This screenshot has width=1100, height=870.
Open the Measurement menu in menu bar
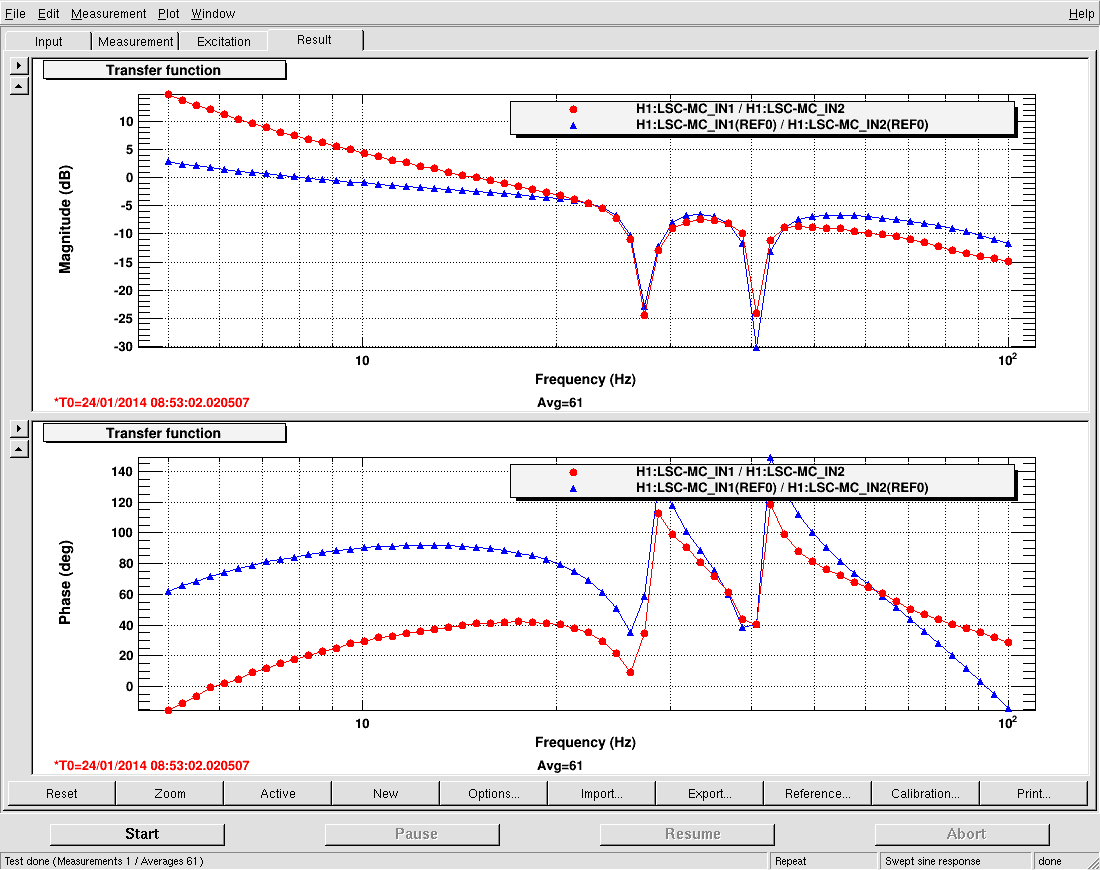tap(108, 14)
